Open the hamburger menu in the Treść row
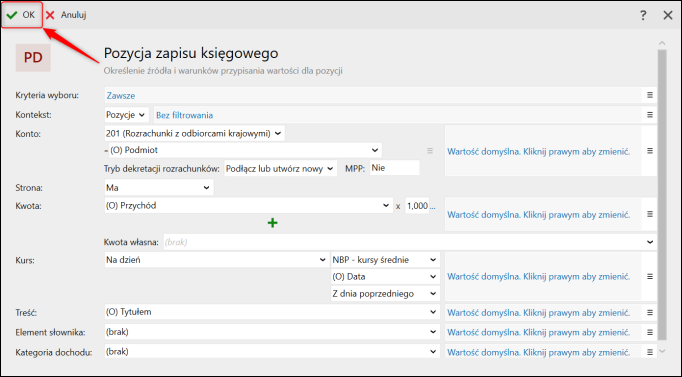Viewport: 682px width, 377px height. point(650,312)
